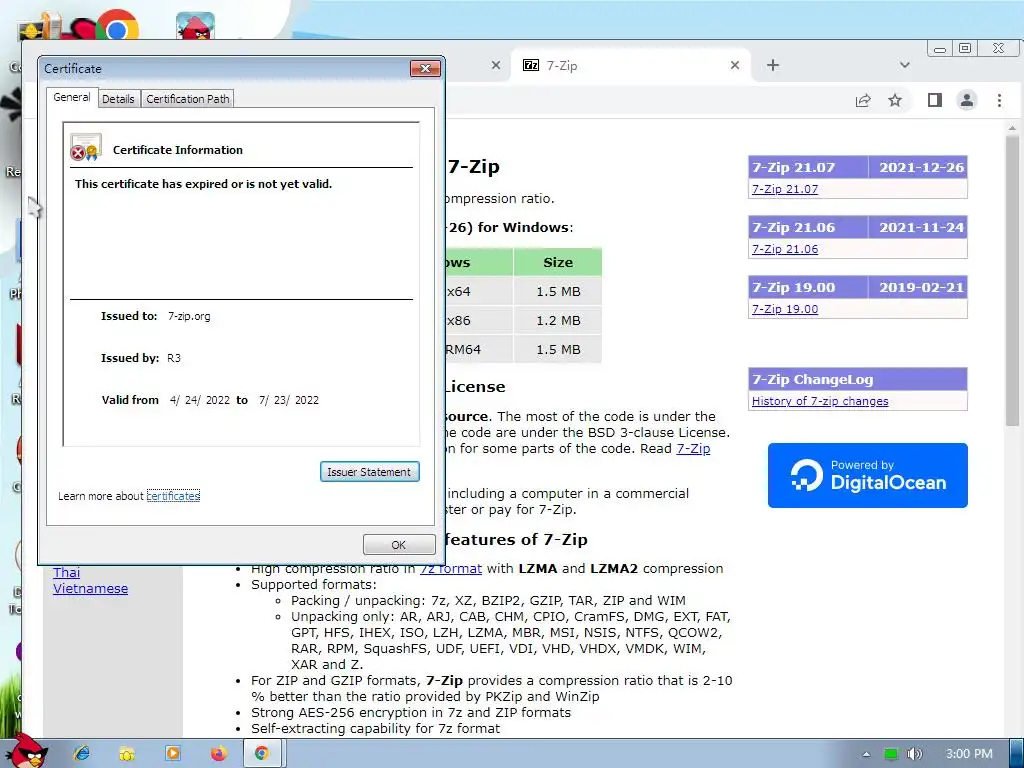Select the 7-Zip browser tab
This screenshot has width=1024, height=768.
coord(630,65)
